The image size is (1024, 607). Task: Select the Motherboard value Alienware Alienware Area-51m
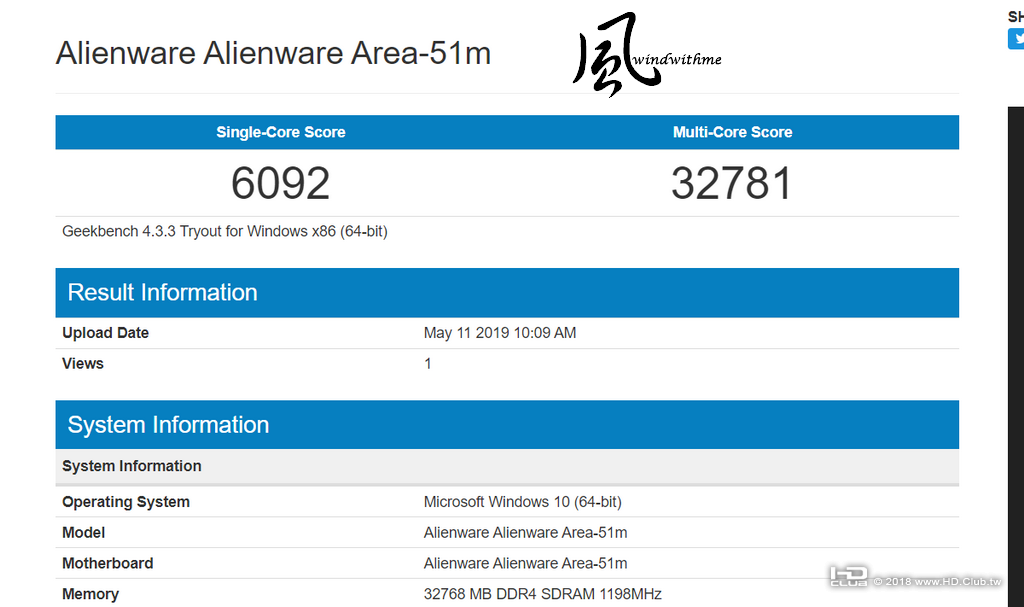pyautogui.click(x=525, y=563)
